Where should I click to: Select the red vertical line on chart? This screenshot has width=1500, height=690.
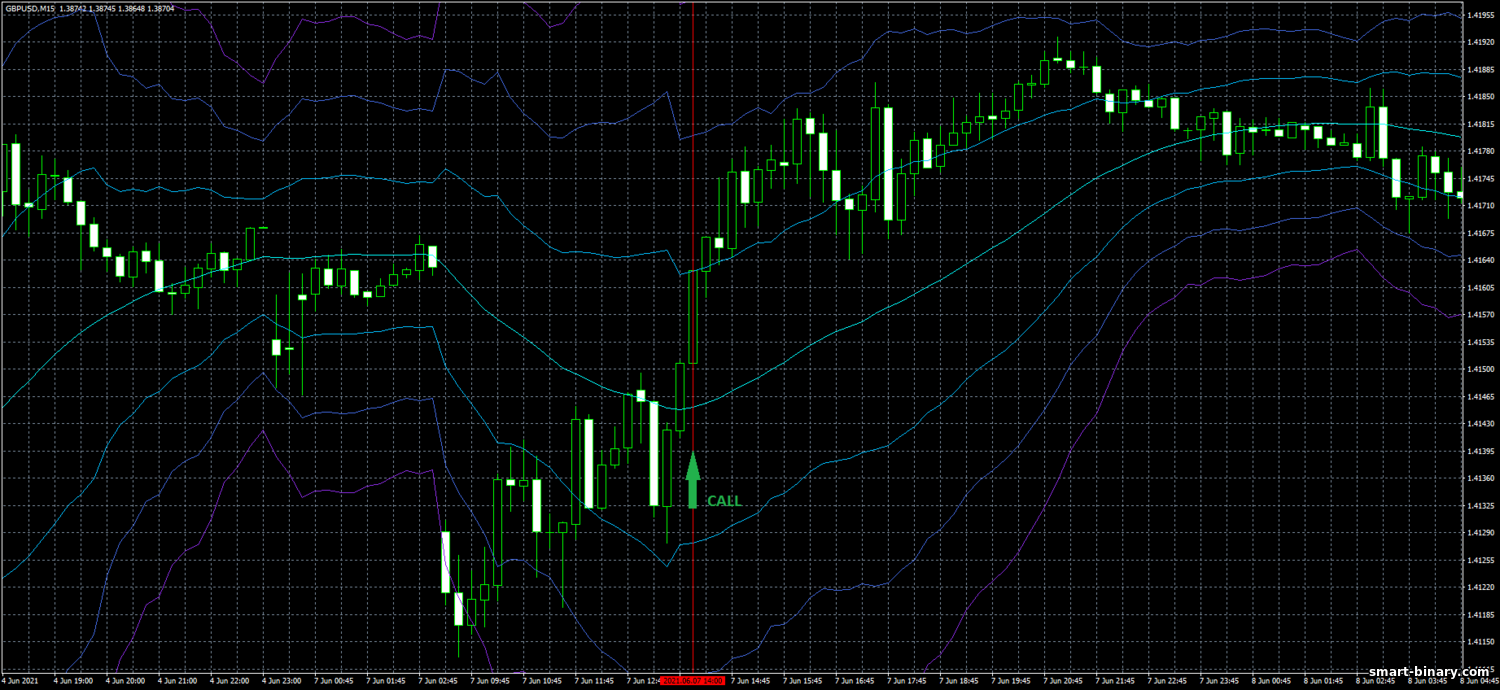coord(692,336)
